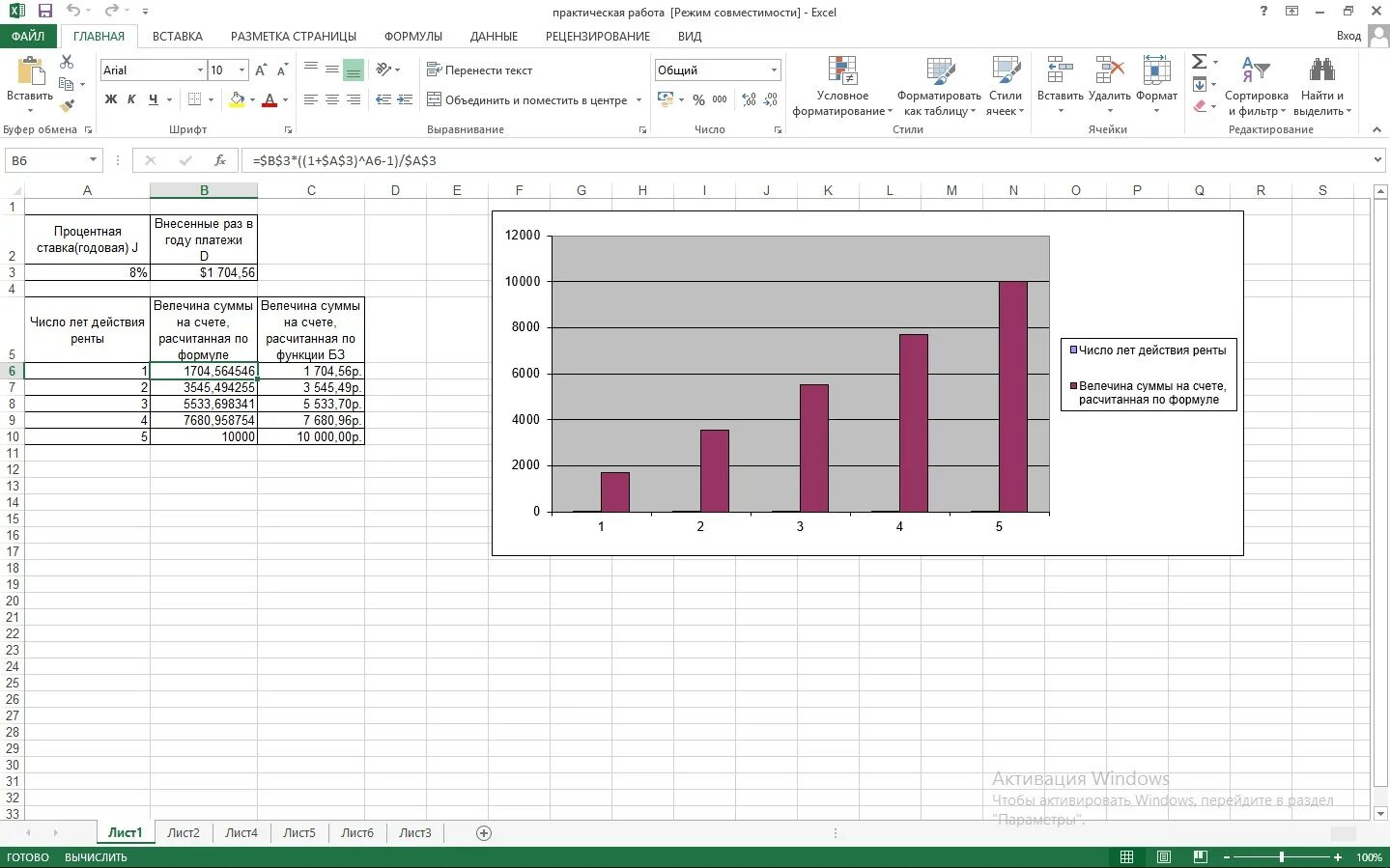This screenshot has width=1390, height=868.
Task: Switch to РЕЦЕНЗИРОВАНИЕ tab
Action: 598,36
